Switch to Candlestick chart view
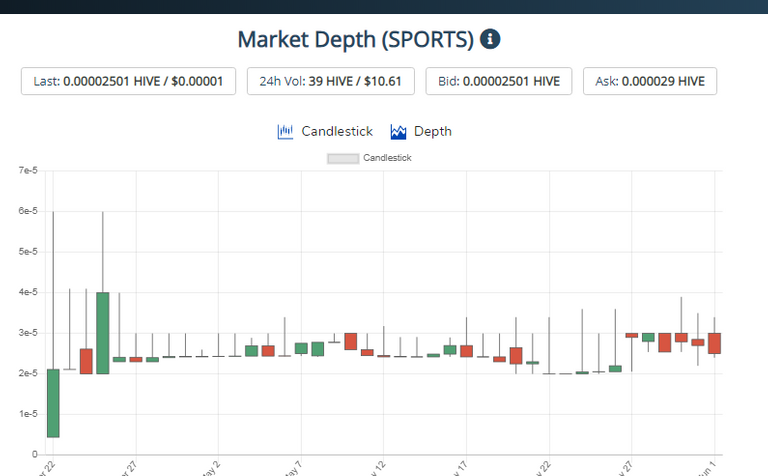 [x=337, y=132]
